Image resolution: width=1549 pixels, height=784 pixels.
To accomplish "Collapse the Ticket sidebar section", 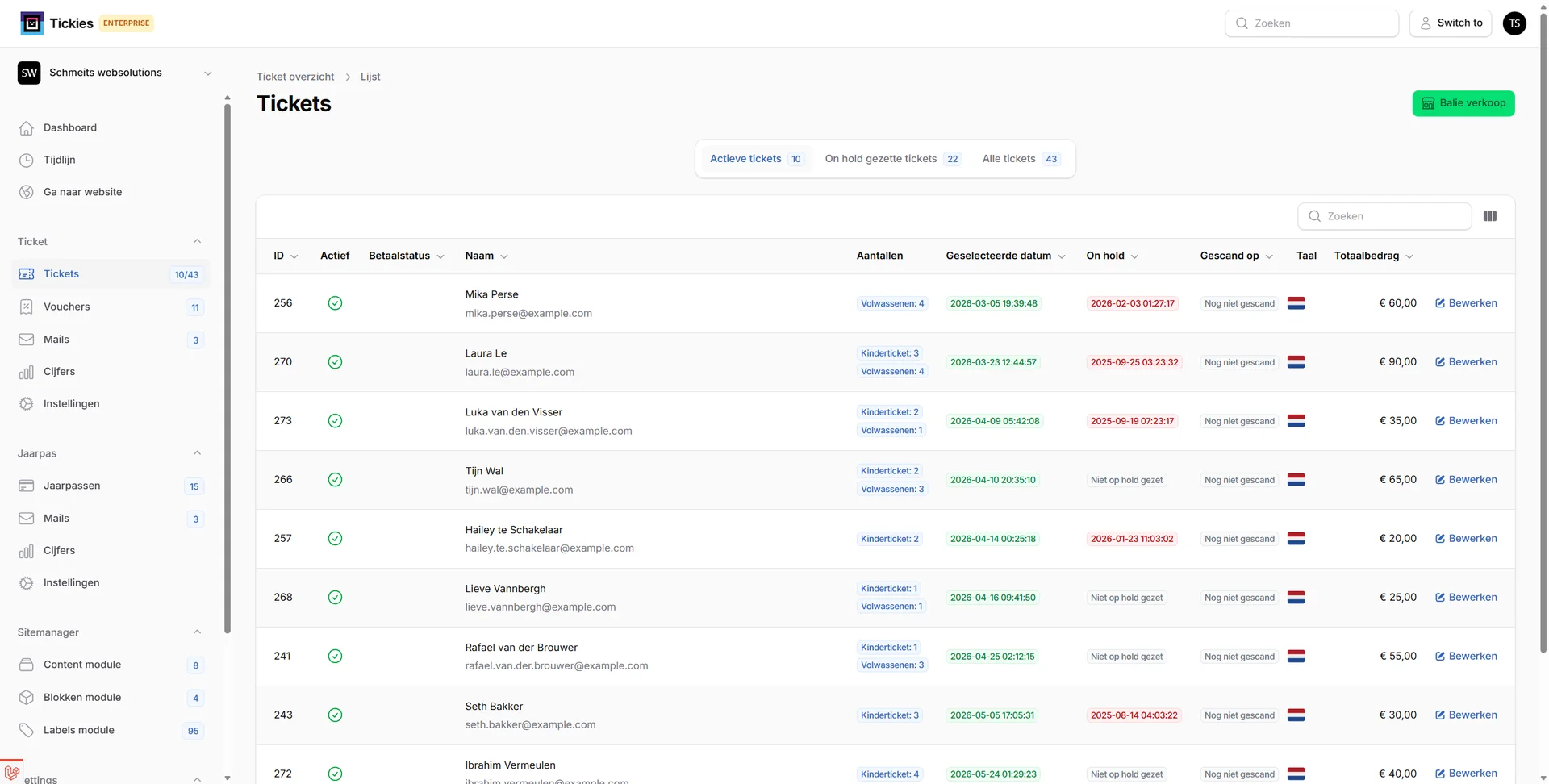I will 197,242.
